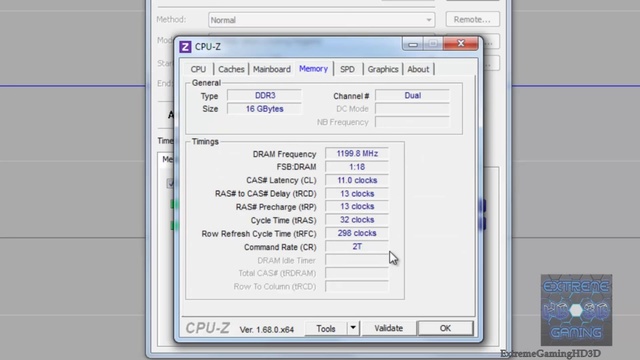Click the 32 clocks tRAS value
Viewport: 640px width, 360px height.
(x=357, y=220)
